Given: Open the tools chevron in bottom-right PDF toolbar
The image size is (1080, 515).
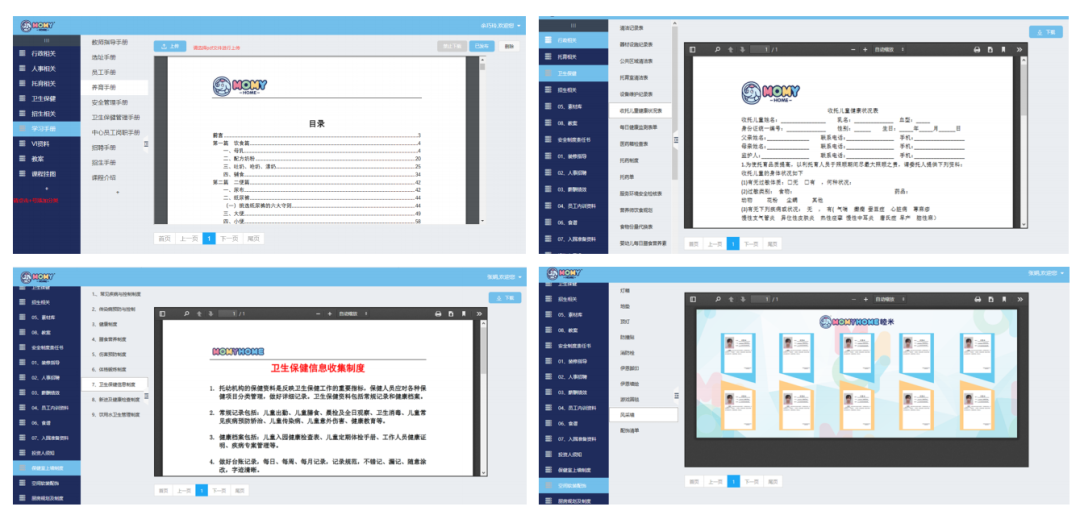Looking at the screenshot, I should click(x=1019, y=299).
